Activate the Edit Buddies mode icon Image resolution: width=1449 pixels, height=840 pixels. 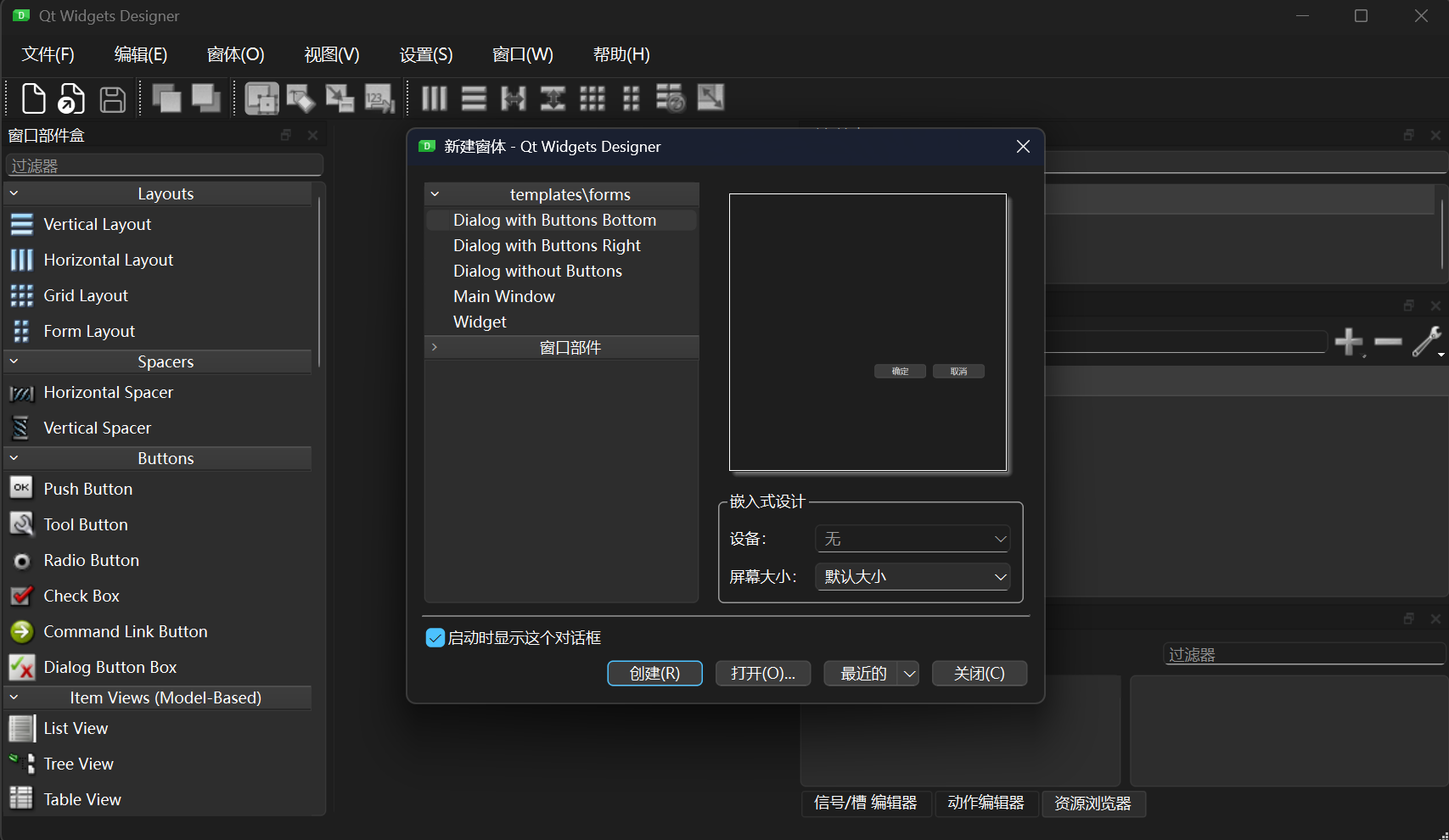340,98
